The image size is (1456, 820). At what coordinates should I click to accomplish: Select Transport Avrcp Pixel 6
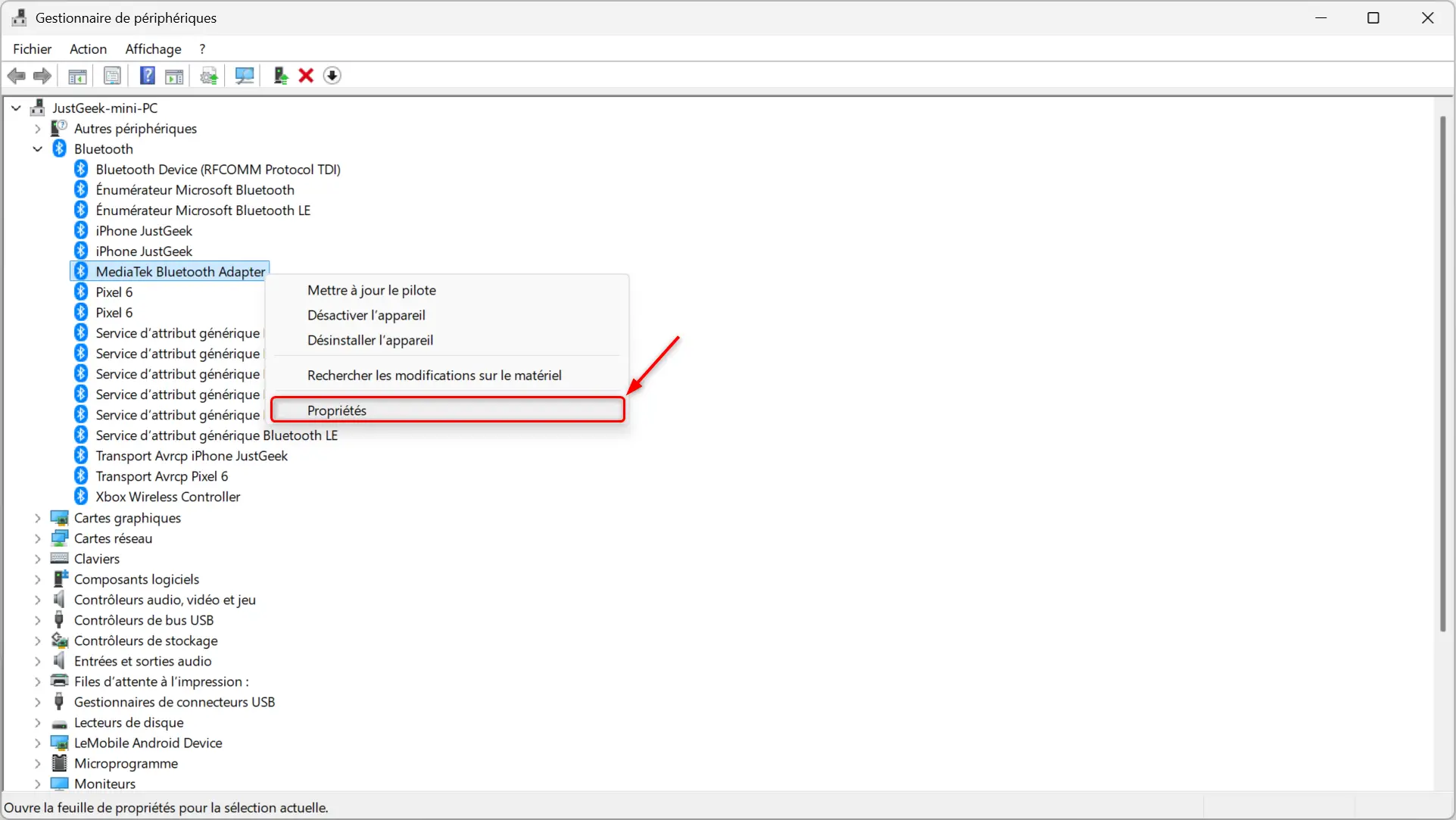click(161, 476)
